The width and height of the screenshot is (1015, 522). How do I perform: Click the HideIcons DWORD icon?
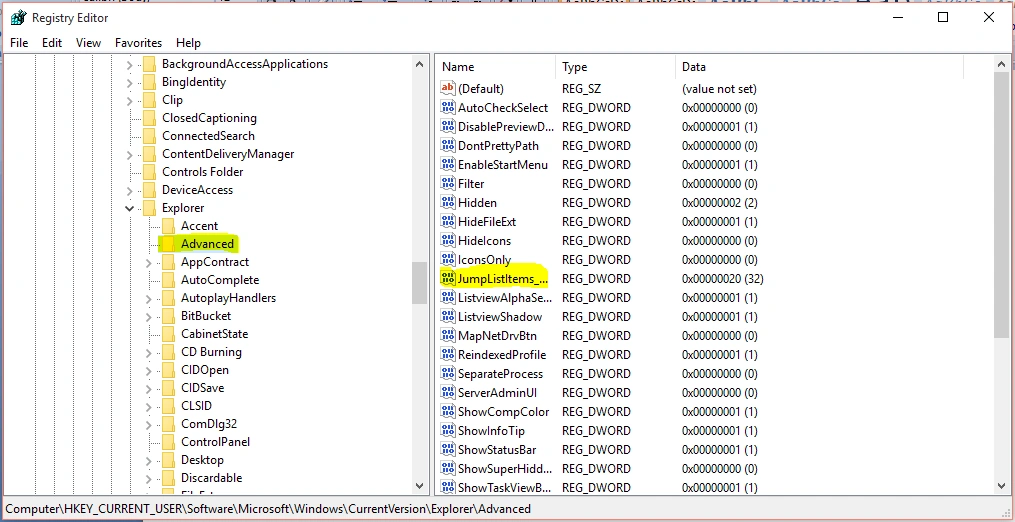click(447, 240)
